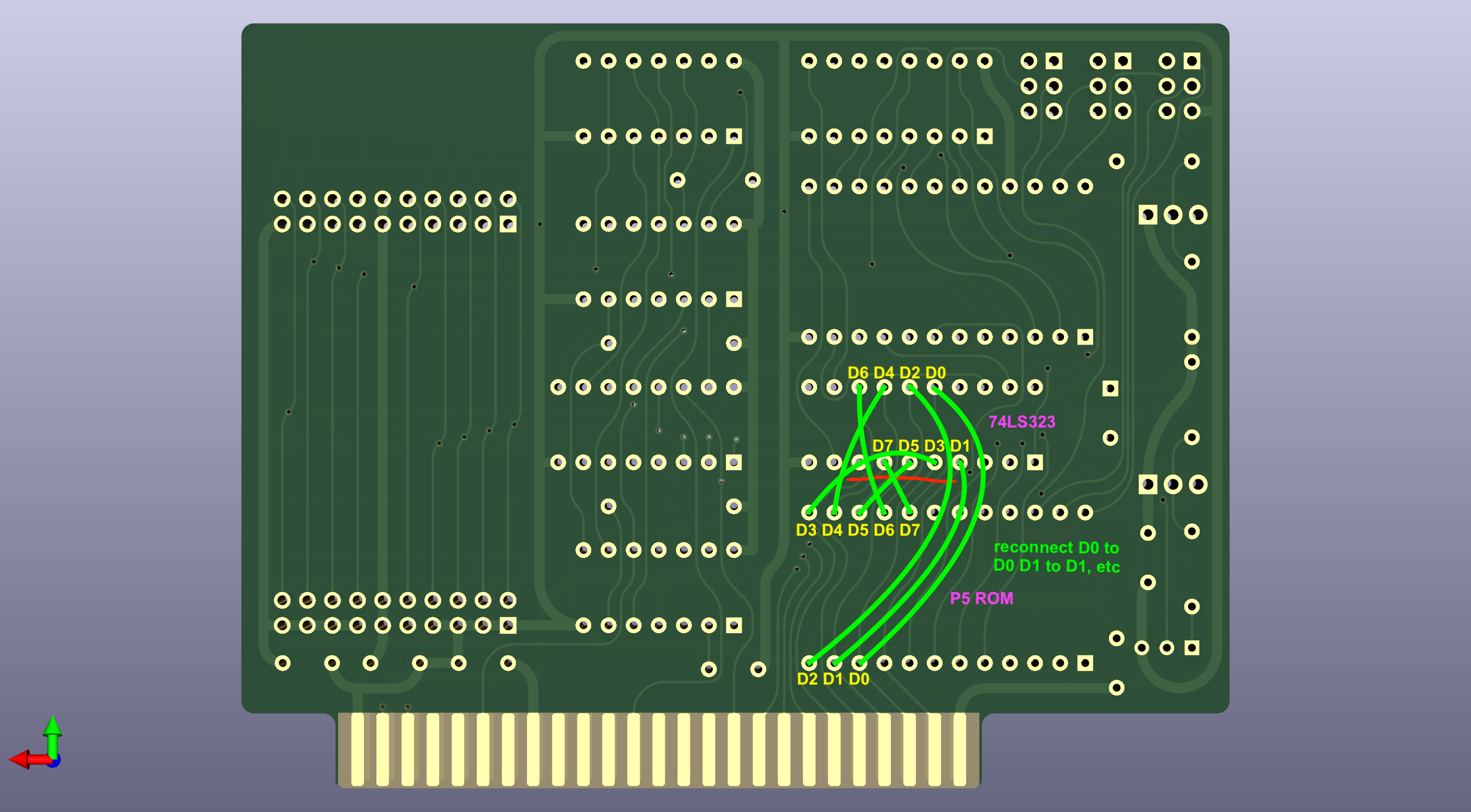Click the magenta 74LS323 label
1471x812 pixels.
click(x=1022, y=422)
